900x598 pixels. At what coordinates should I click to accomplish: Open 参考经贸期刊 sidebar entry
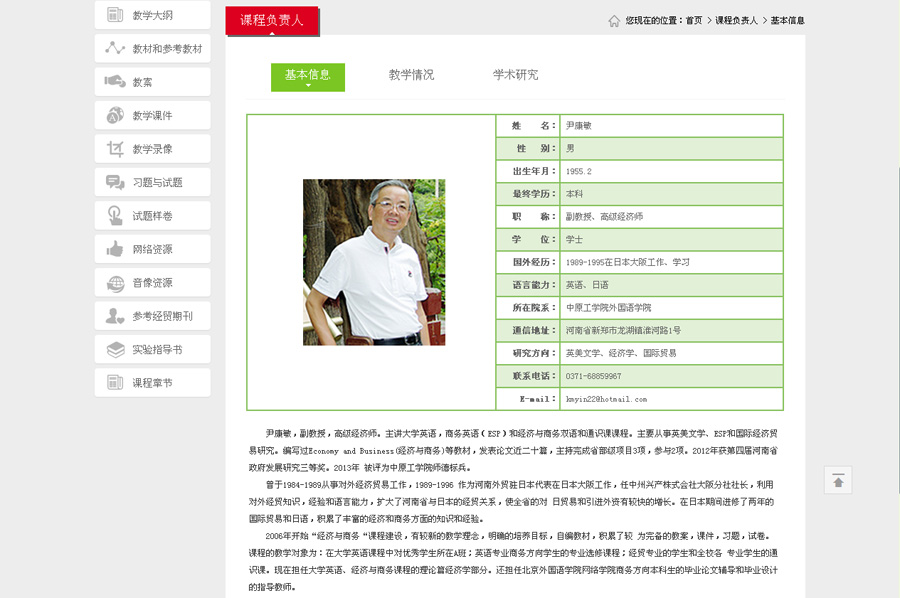click(153, 316)
